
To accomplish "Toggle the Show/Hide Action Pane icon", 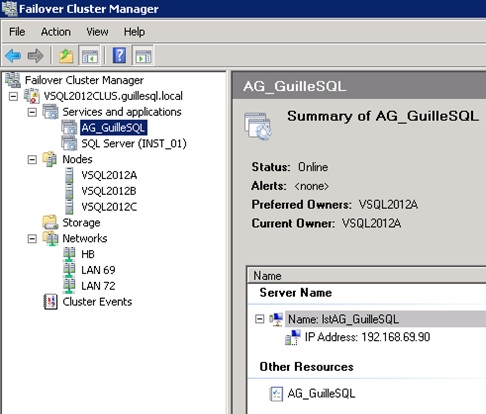I will coord(143,56).
